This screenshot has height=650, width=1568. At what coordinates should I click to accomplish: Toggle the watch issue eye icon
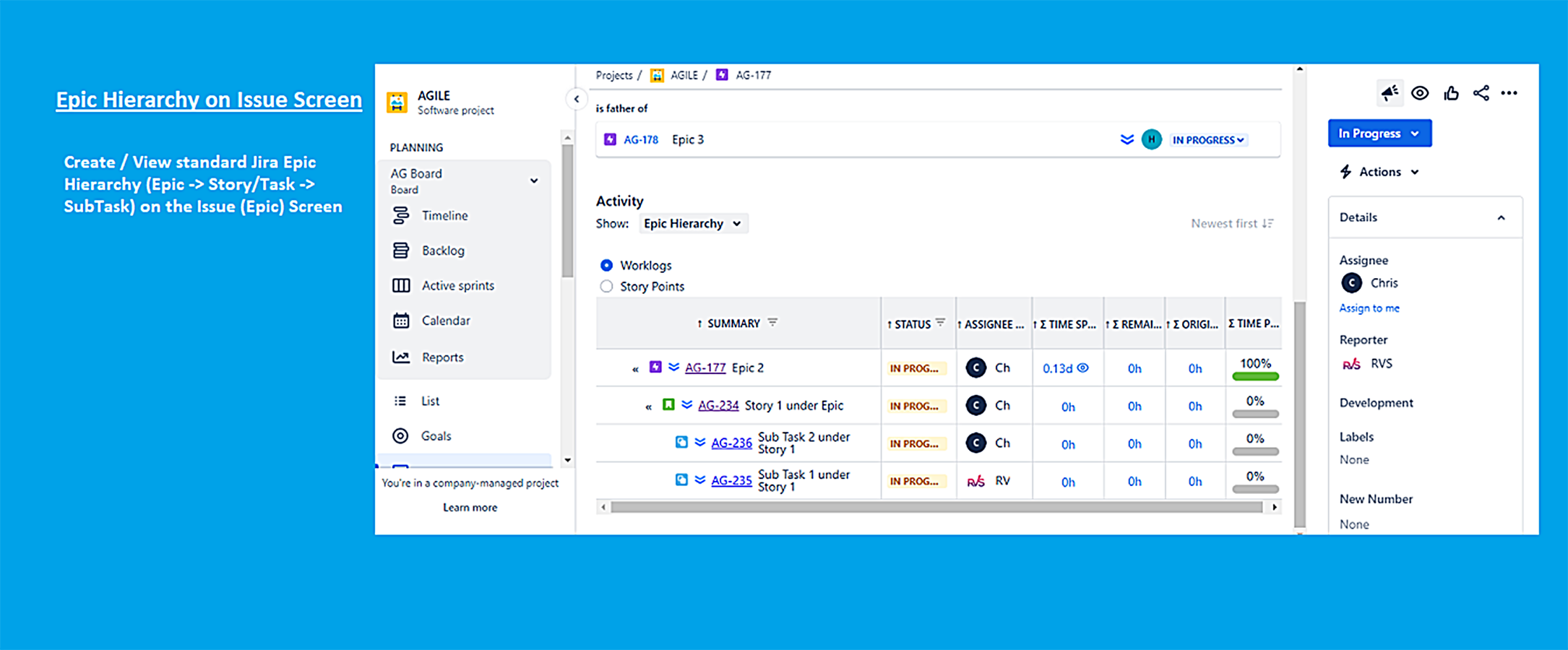pos(1420,93)
